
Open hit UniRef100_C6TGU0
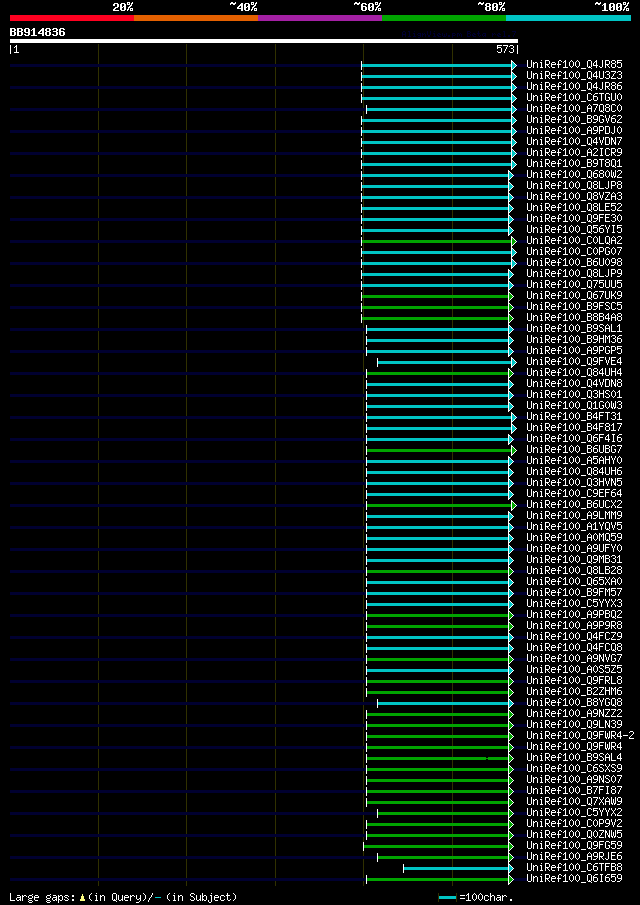click(574, 98)
